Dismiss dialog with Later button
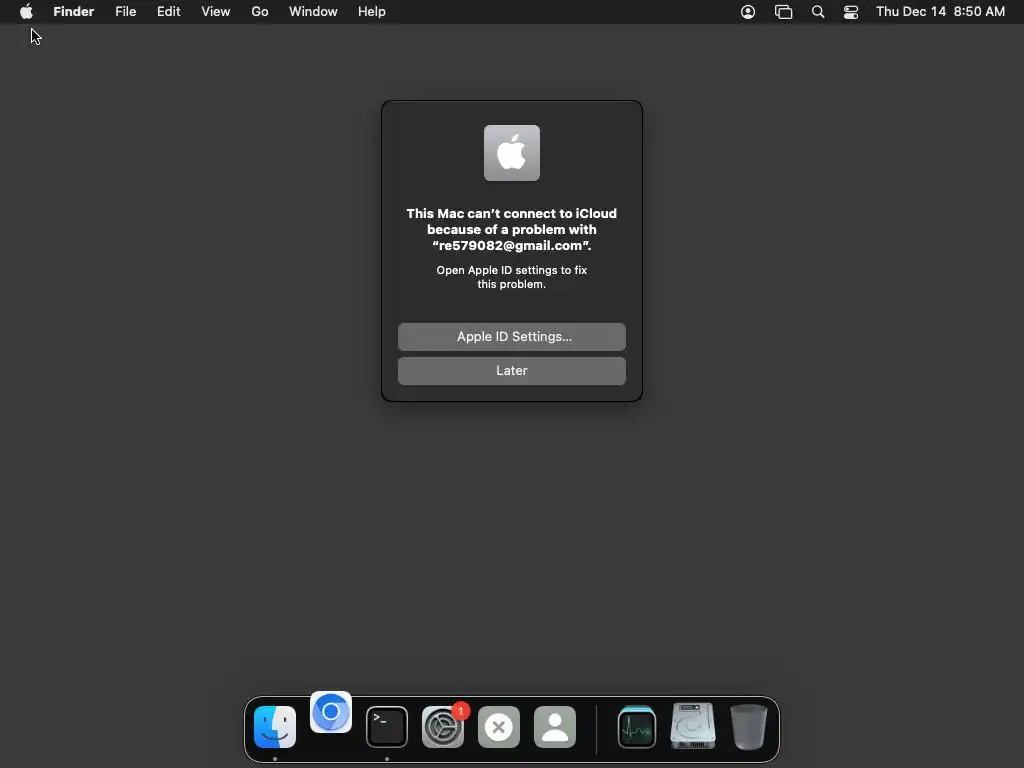This screenshot has width=1024, height=768. [x=512, y=370]
